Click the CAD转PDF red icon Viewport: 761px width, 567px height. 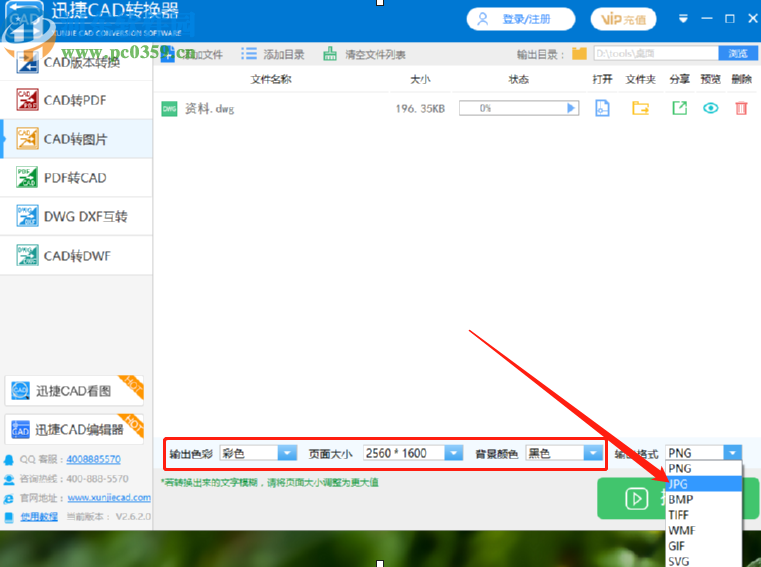27,100
